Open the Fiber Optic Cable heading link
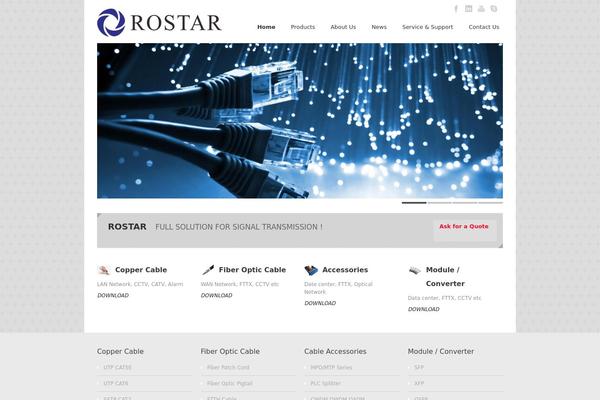This screenshot has height=400, width=600. click(252, 270)
